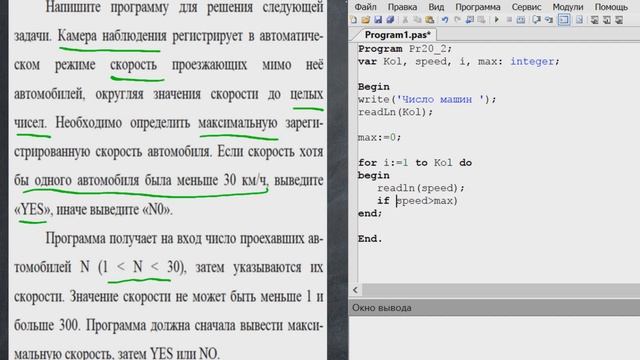Viewport: 640px width, 360px height.
Task: Open the Файл menu
Action: (x=365, y=7)
